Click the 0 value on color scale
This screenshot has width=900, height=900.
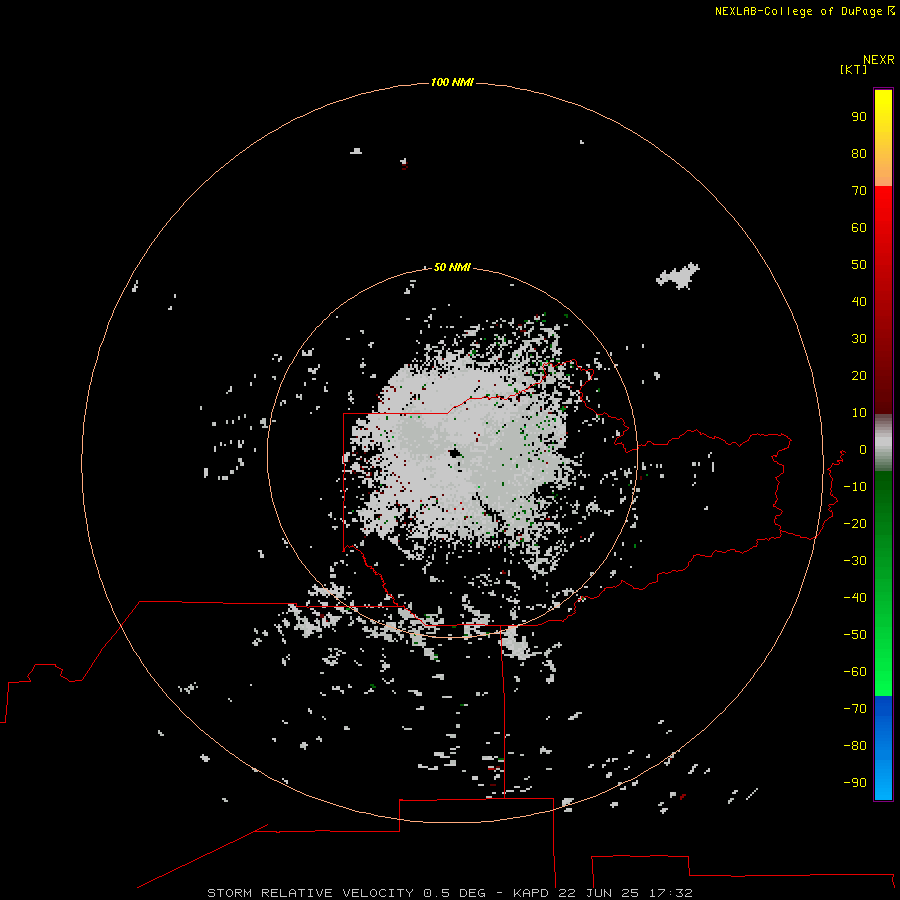pyautogui.click(x=863, y=450)
